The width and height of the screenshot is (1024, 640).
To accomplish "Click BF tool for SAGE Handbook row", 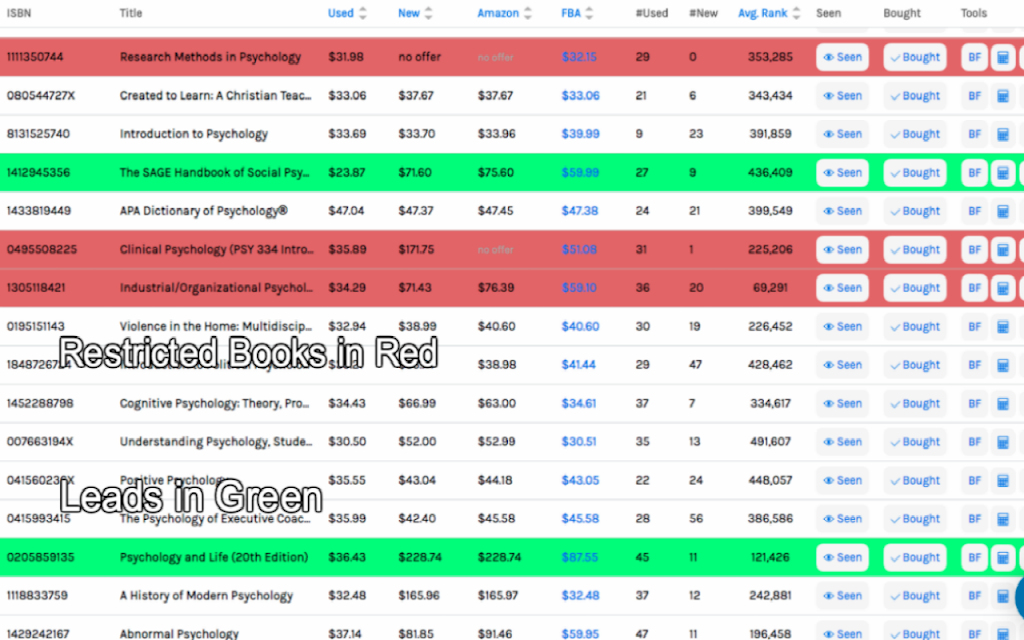I will pyautogui.click(x=974, y=173).
